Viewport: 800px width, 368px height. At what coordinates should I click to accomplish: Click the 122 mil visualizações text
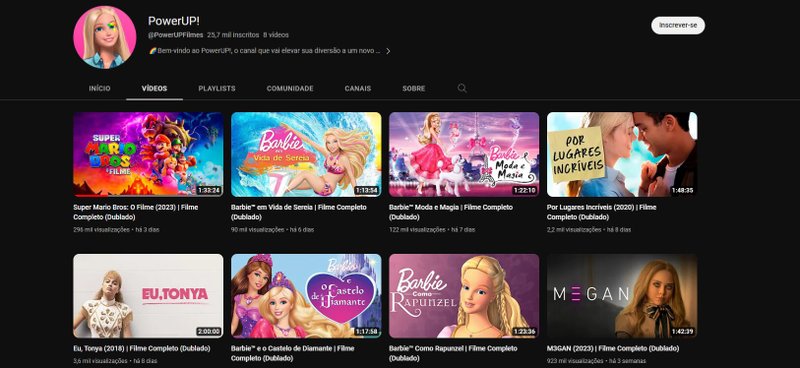(417, 230)
